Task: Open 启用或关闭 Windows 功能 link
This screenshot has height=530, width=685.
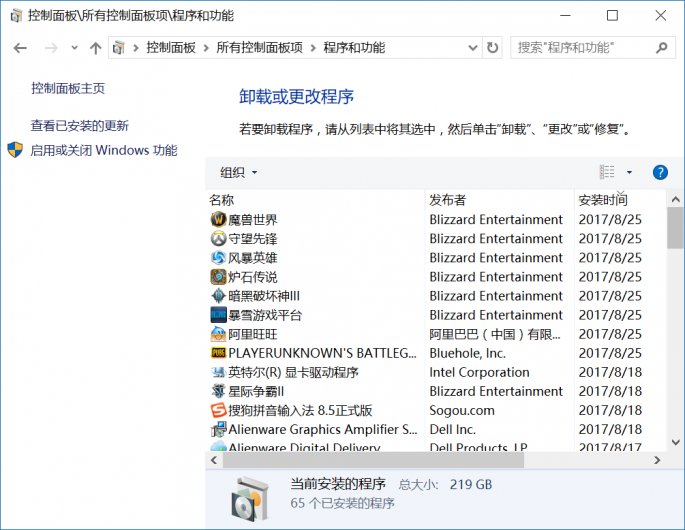Action: click(103, 150)
